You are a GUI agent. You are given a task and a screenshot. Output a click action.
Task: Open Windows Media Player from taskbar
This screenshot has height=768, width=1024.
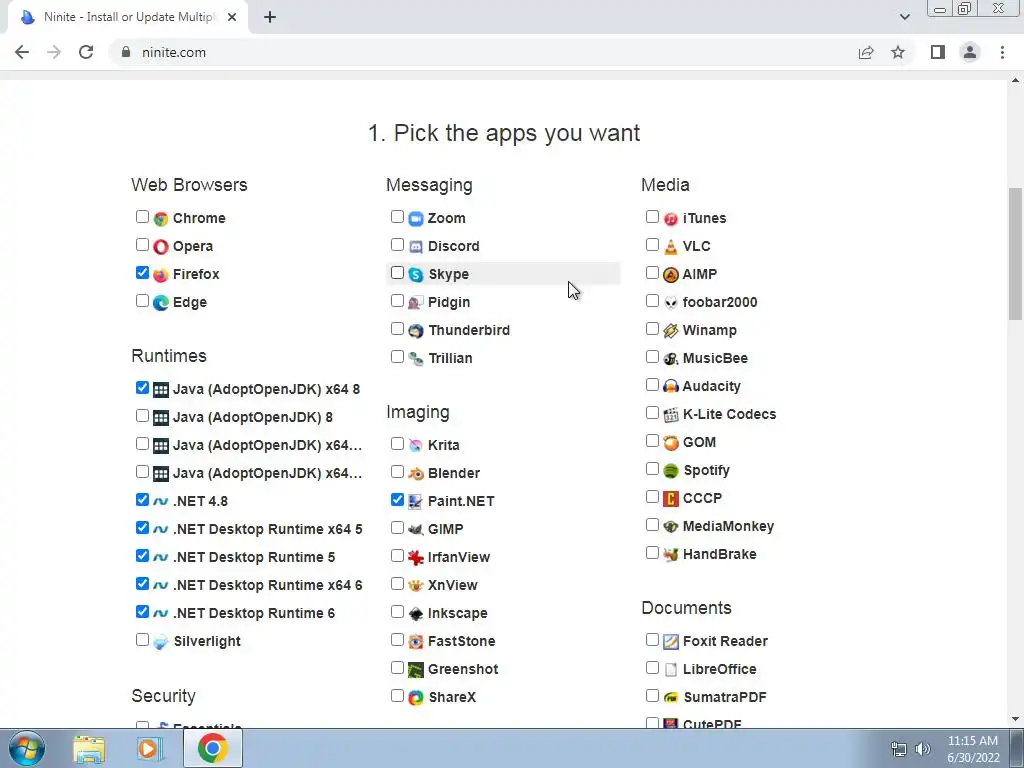coord(150,748)
